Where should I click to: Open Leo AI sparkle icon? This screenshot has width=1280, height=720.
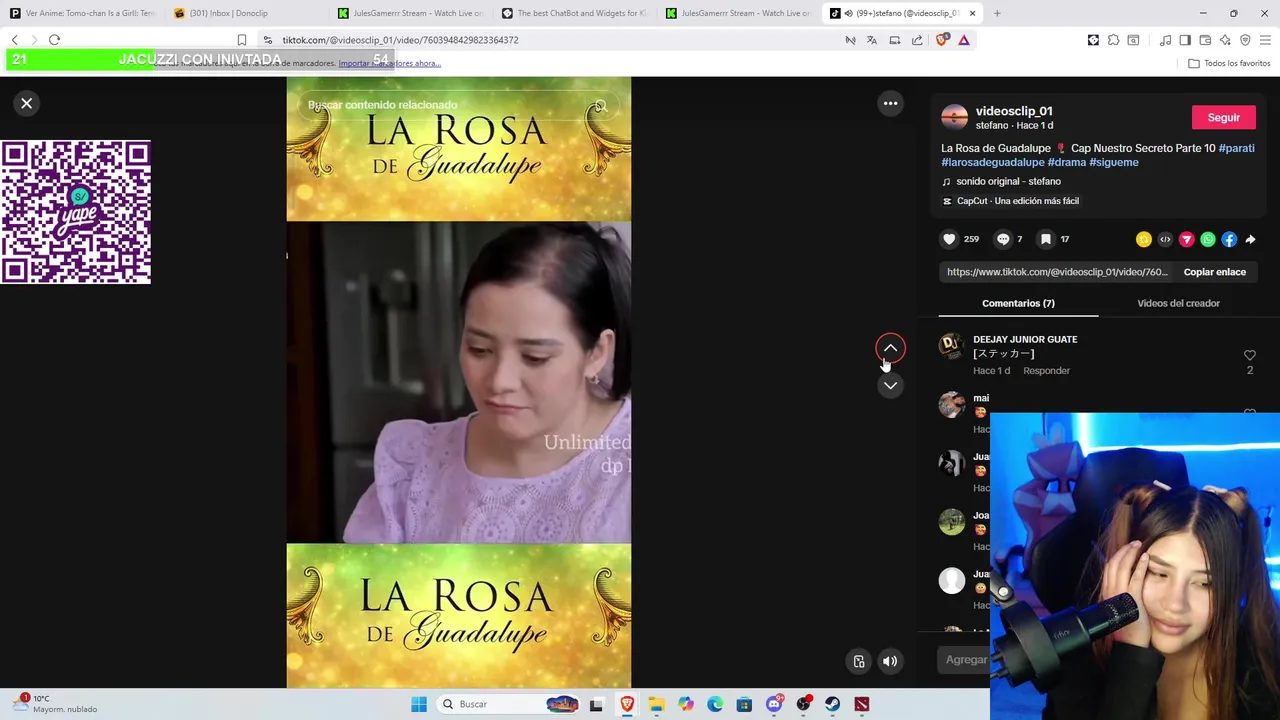[x=1225, y=40]
